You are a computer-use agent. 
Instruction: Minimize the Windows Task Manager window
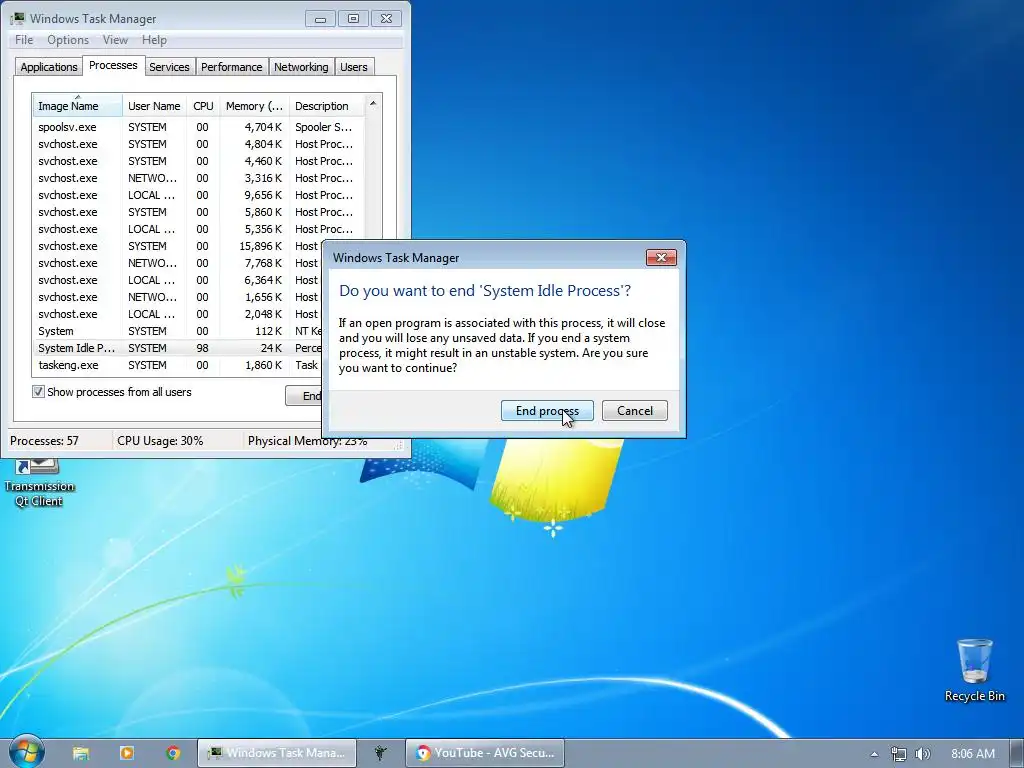point(320,19)
